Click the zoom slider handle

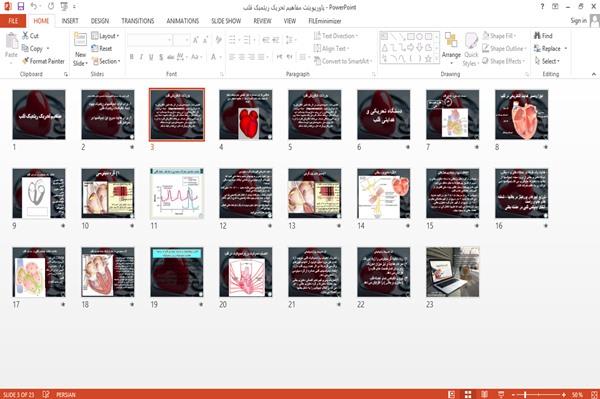525,394
